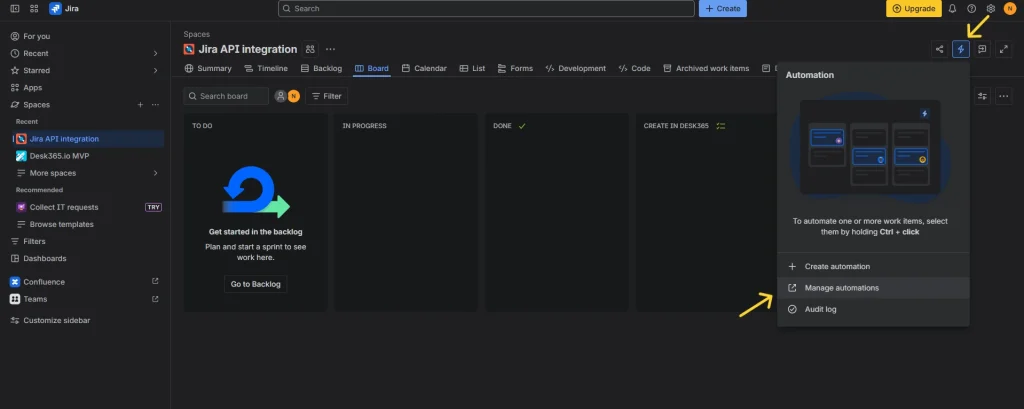Open Collect IT requests recommendation
1024x409 pixels.
64,207
